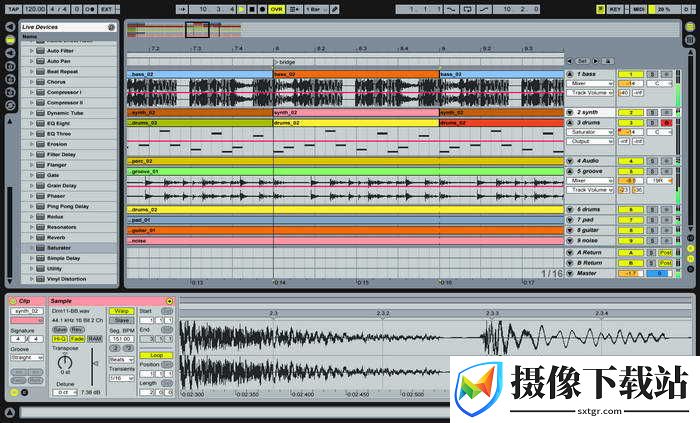
Task: Open the Live Devices browser icon
Action: pyautogui.click(x=10, y=40)
